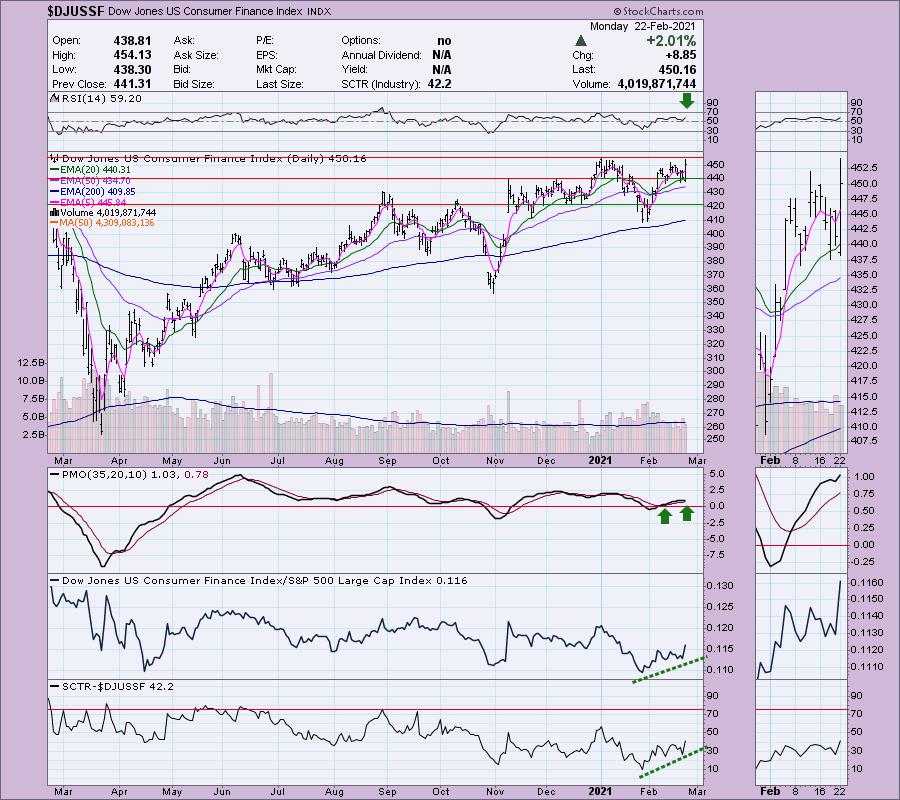Click the Low value 438.30
The height and width of the screenshot is (800, 900).
coord(133,69)
